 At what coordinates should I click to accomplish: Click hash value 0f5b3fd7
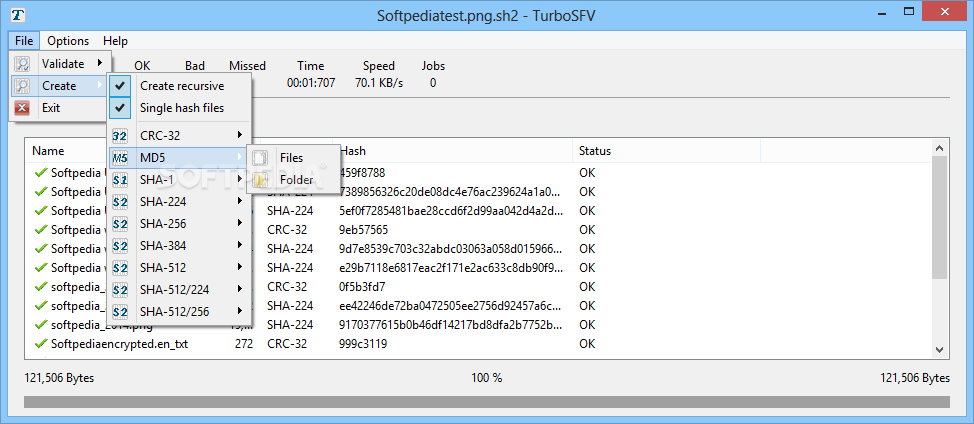click(x=362, y=287)
